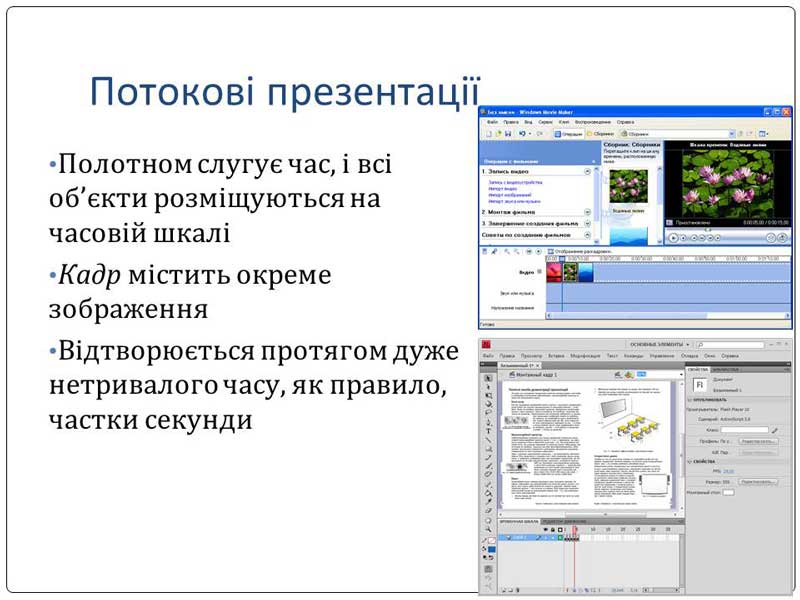Click the Undo icon in Movie Maker toolbar
800x600 pixels.
(x=521, y=133)
